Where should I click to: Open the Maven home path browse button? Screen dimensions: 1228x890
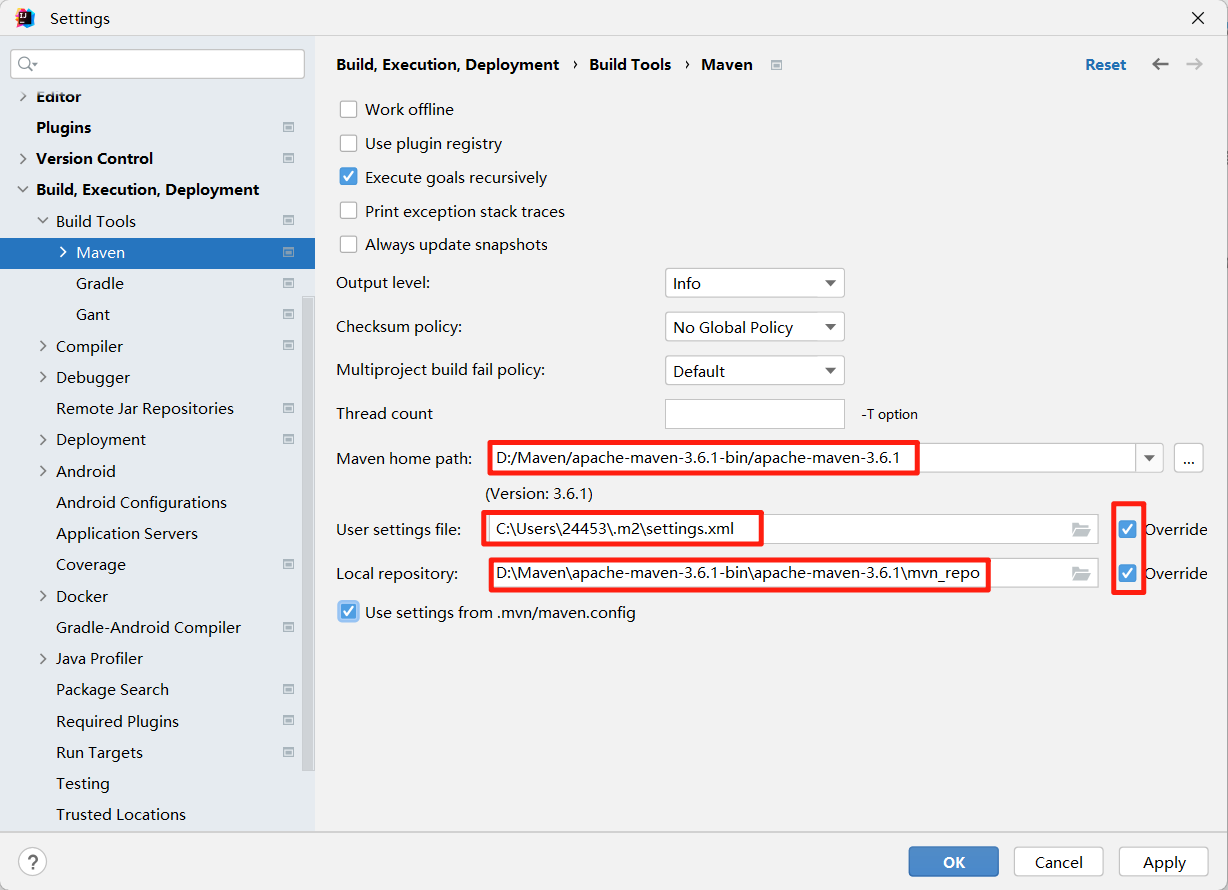(x=1188, y=458)
